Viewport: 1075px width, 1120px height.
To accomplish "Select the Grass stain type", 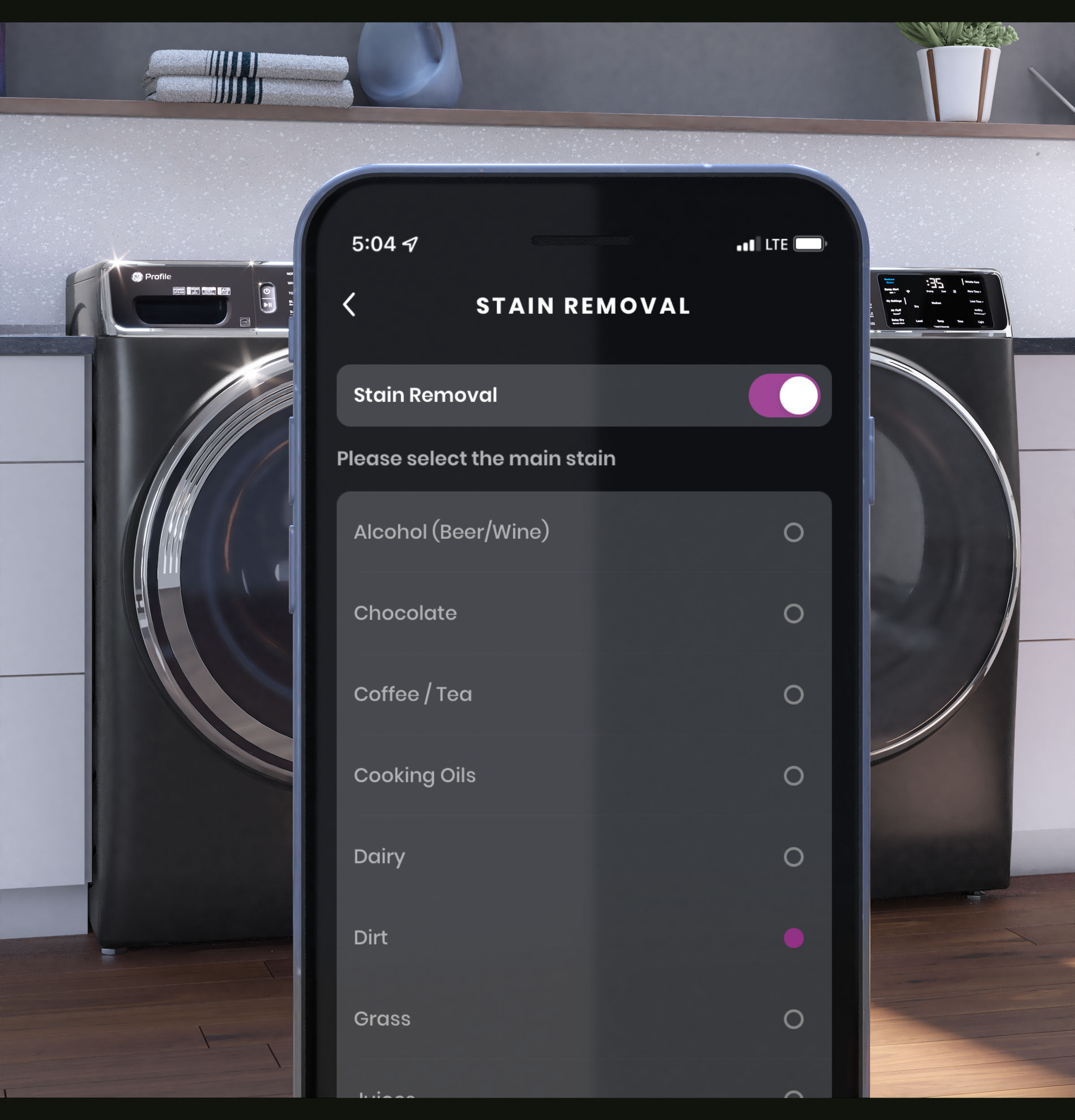I will (795, 1018).
